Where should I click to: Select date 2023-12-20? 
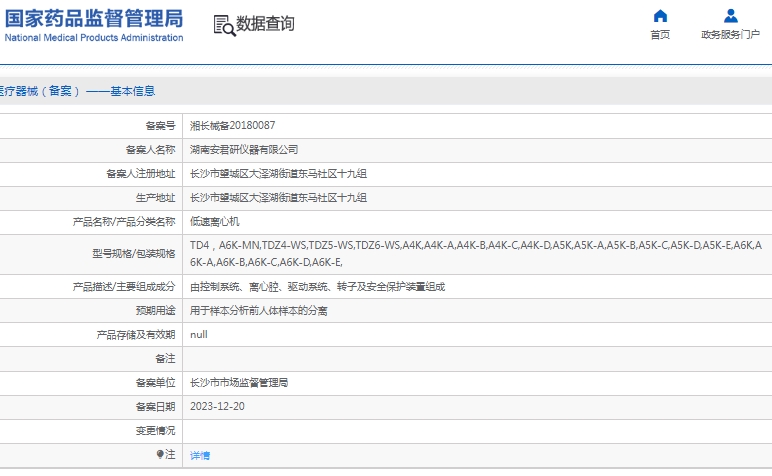[217, 407]
